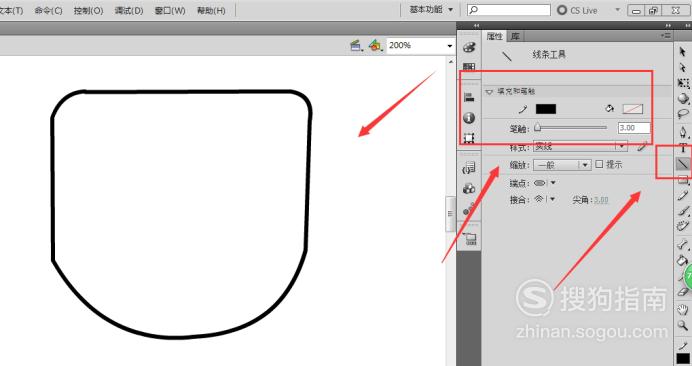Viewport: 692px width, 366px height.
Task: Select the Pen tool
Action: [683, 132]
